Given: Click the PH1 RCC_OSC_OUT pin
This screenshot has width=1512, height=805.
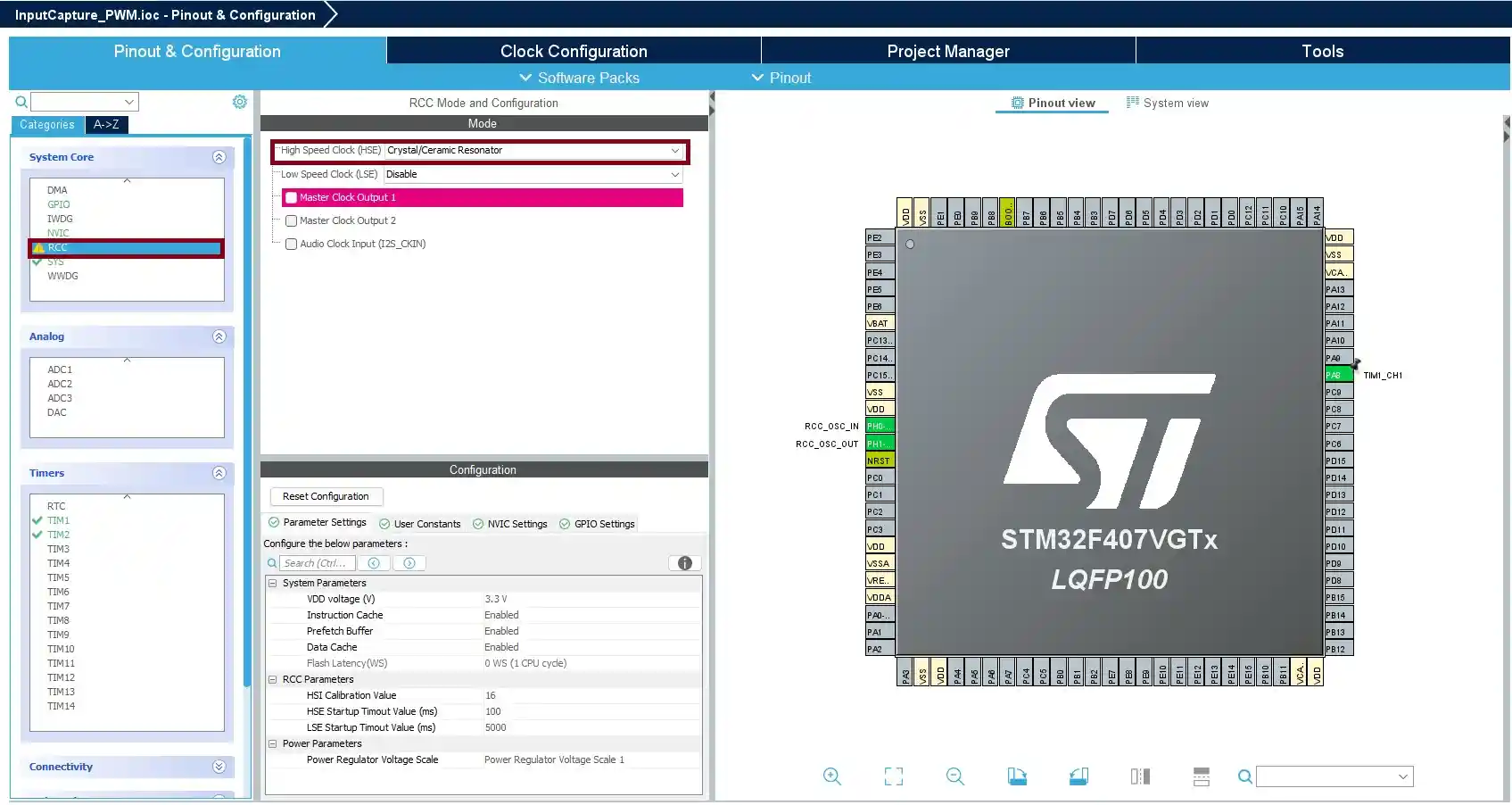Looking at the screenshot, I should [x=880, y=444].
